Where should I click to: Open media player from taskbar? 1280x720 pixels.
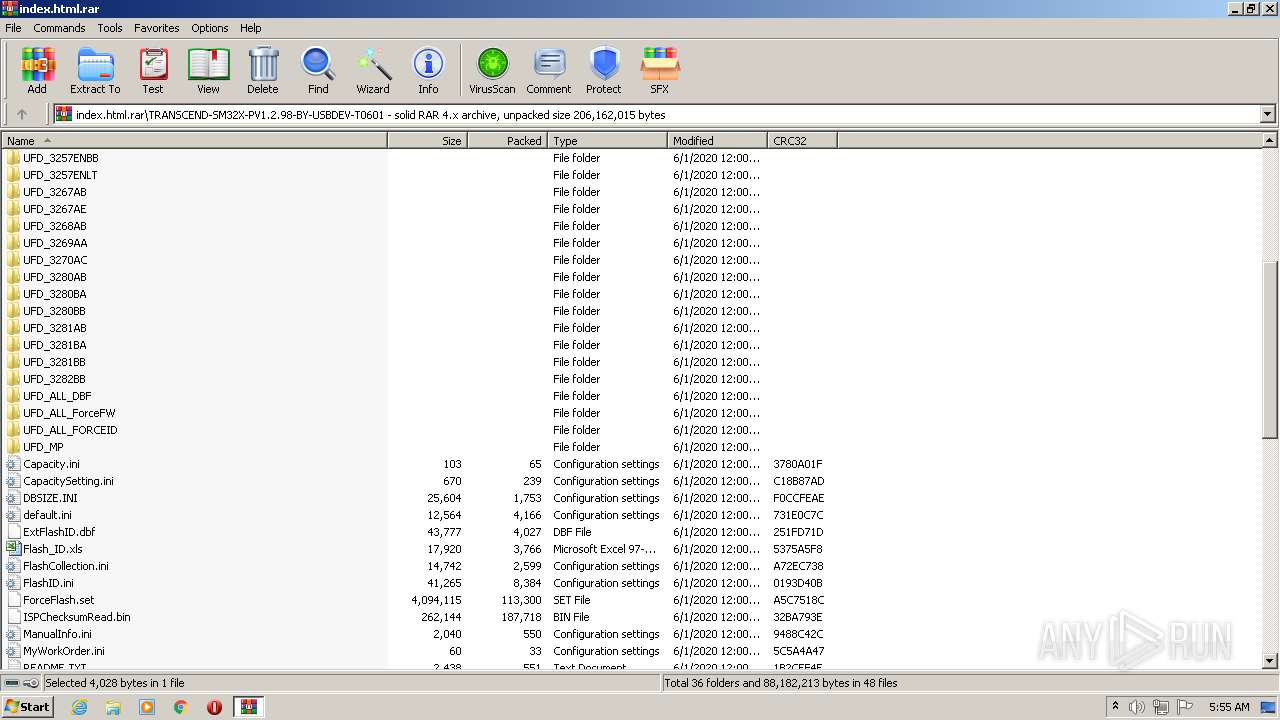coord(147,707)
